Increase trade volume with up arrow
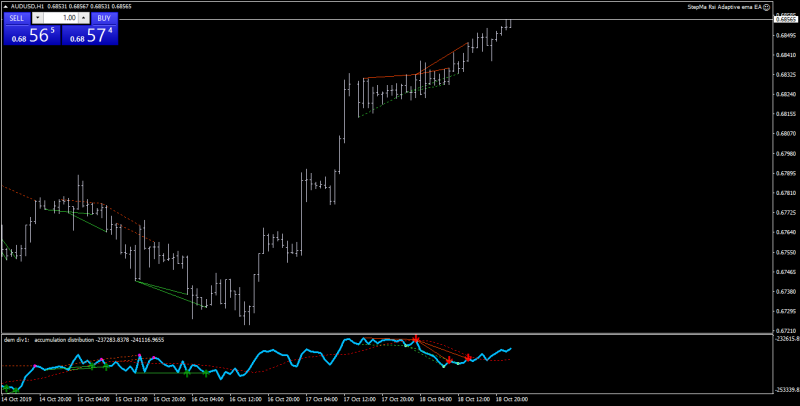The height and width of the screenshot is (406, 800). click(84, 18)
